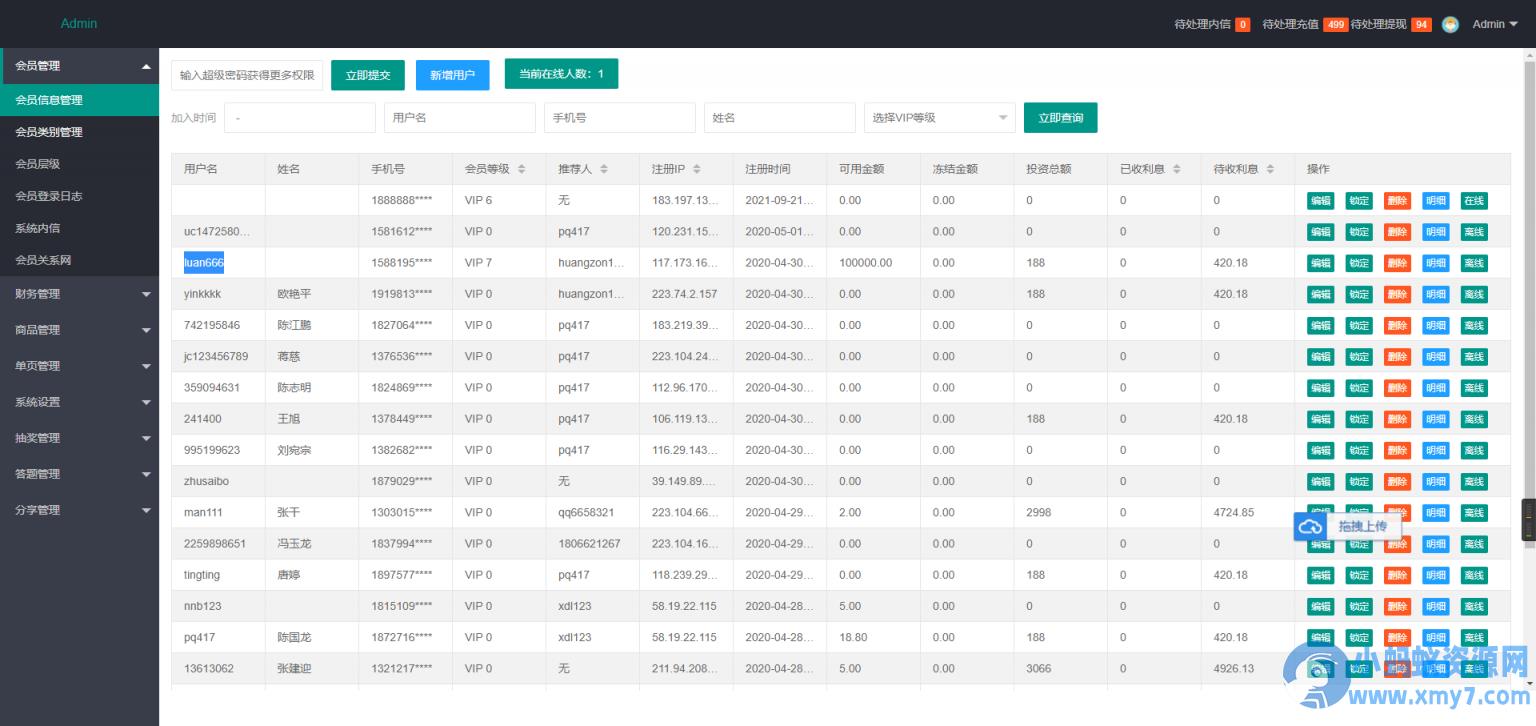This screenshot has width=1536, height=726.
Task: Sort by 注册IP column arrows
Action: point(697,169)
